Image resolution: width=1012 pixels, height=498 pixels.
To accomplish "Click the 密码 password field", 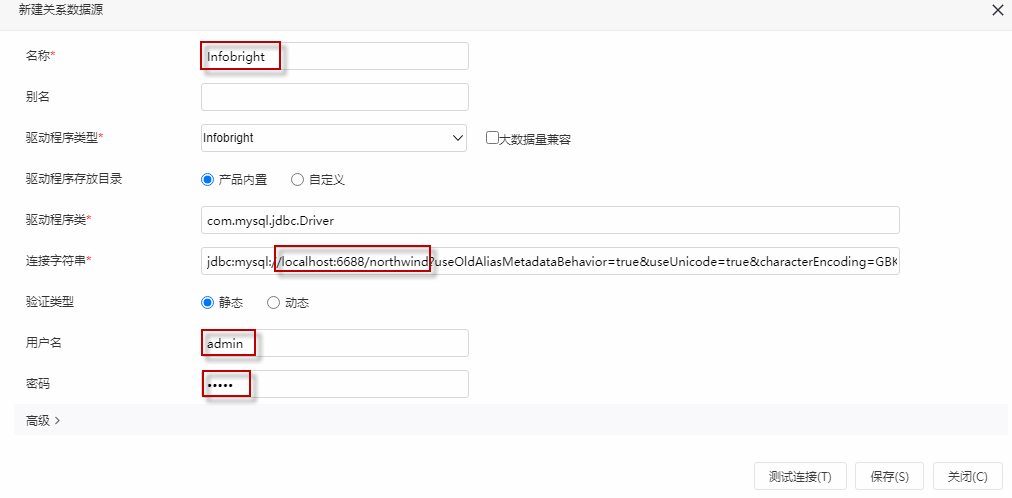I will point(334,384).
